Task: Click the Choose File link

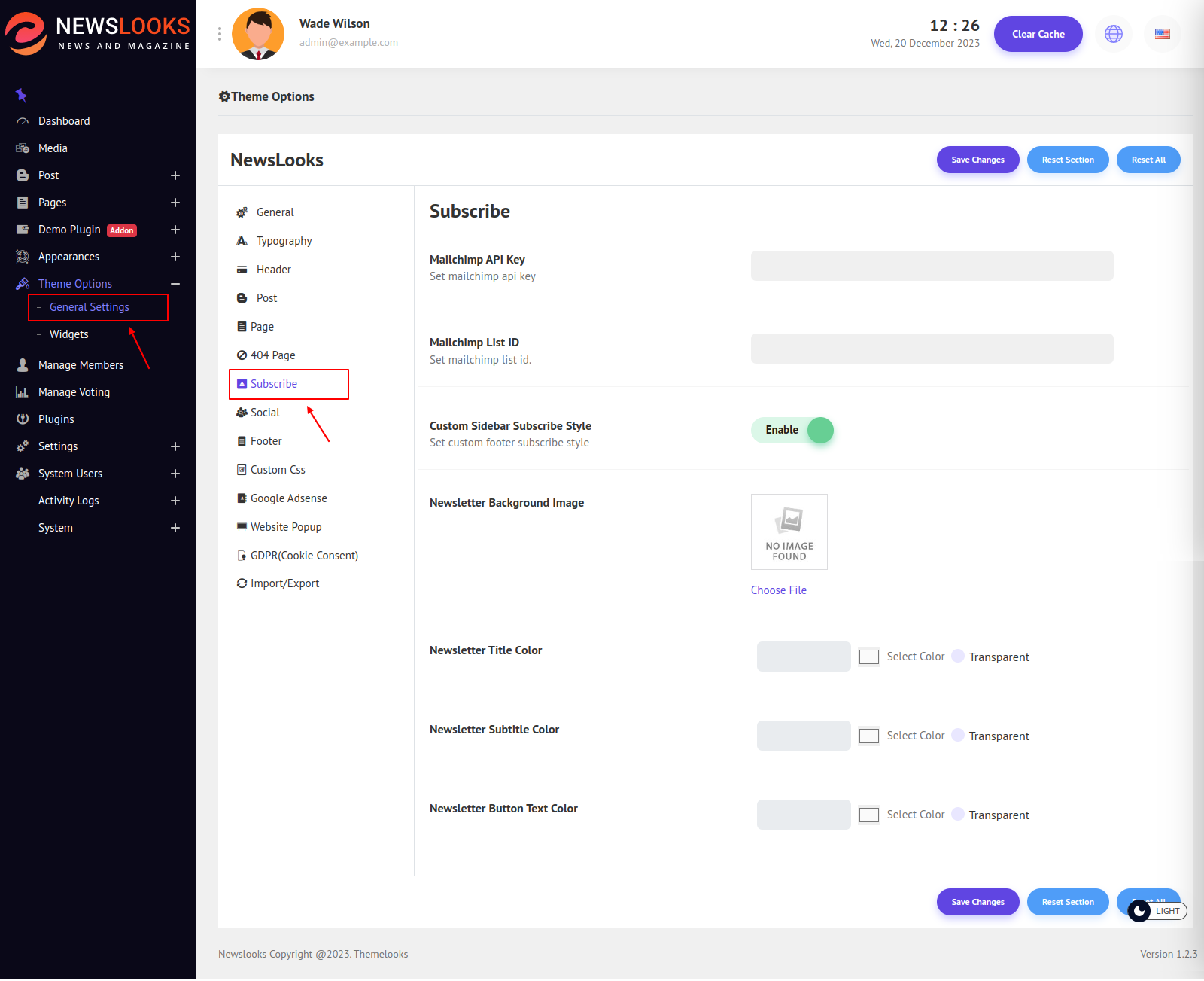Action: tap(778, 590)
